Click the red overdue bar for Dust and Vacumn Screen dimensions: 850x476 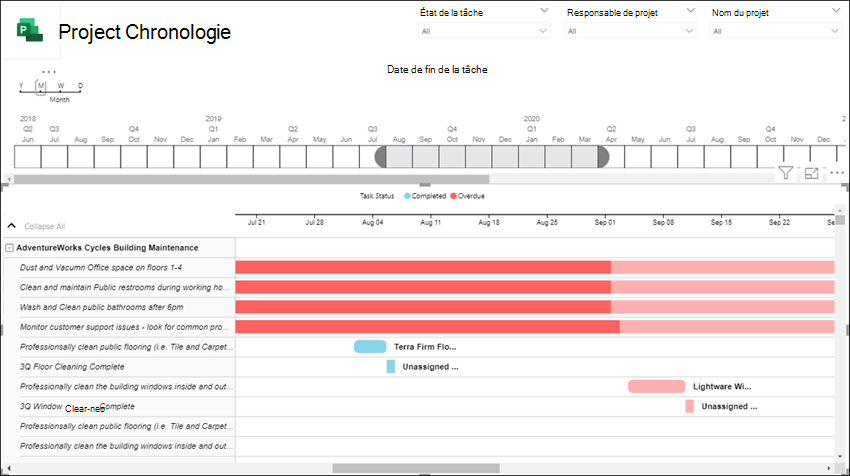[x=423, y=267]
